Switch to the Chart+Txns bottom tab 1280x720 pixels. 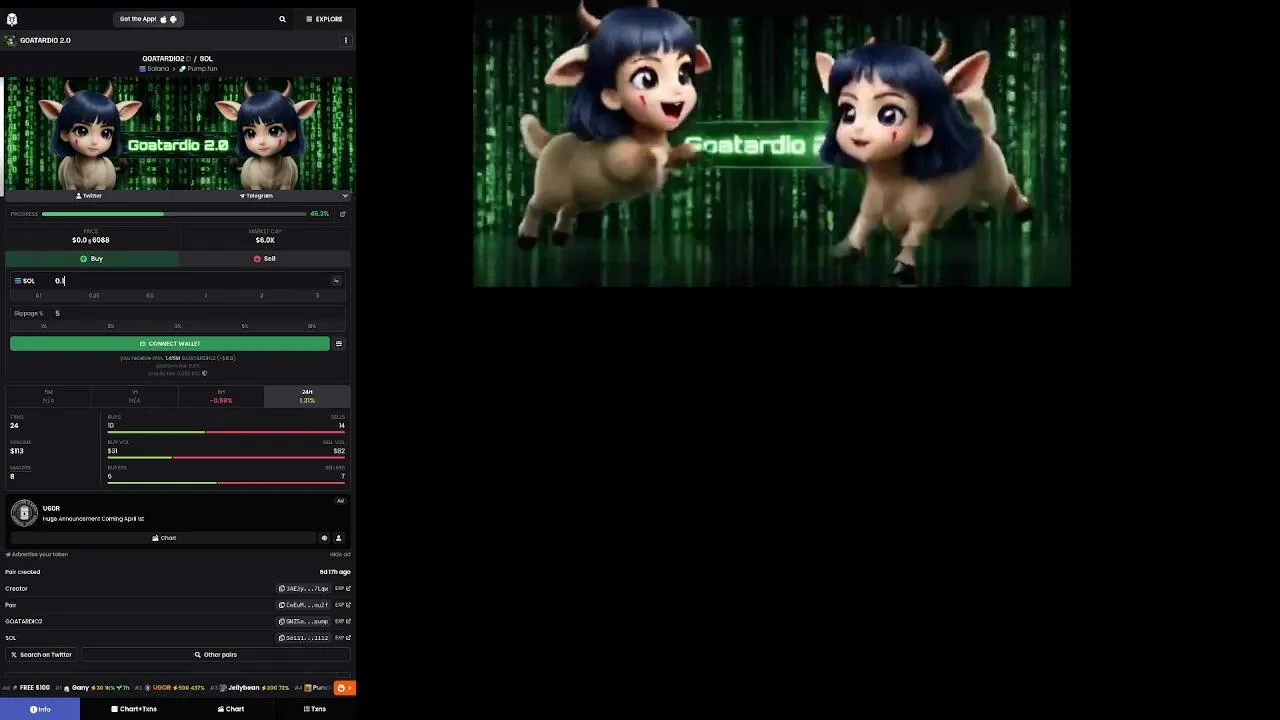[x=134, y=709]
